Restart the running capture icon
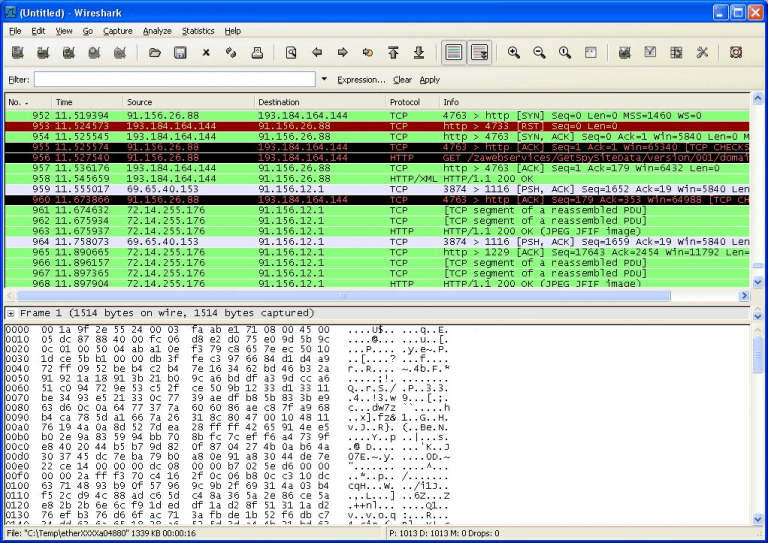The image size is (768, 543). (x=120, y=52)
